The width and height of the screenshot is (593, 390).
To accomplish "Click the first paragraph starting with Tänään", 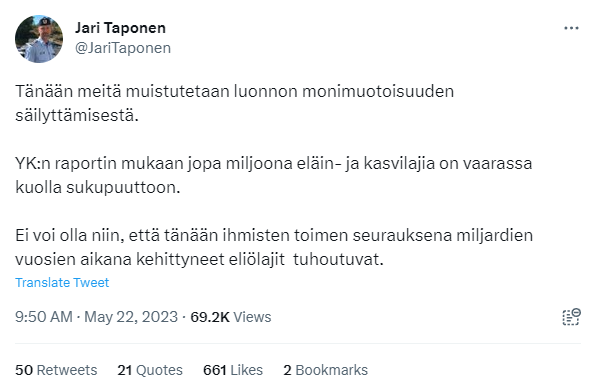I will click(x=234, y=103).
